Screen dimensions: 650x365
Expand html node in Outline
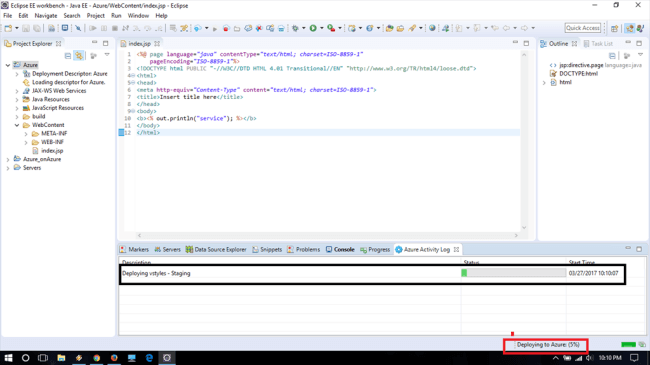click(544, 83)
